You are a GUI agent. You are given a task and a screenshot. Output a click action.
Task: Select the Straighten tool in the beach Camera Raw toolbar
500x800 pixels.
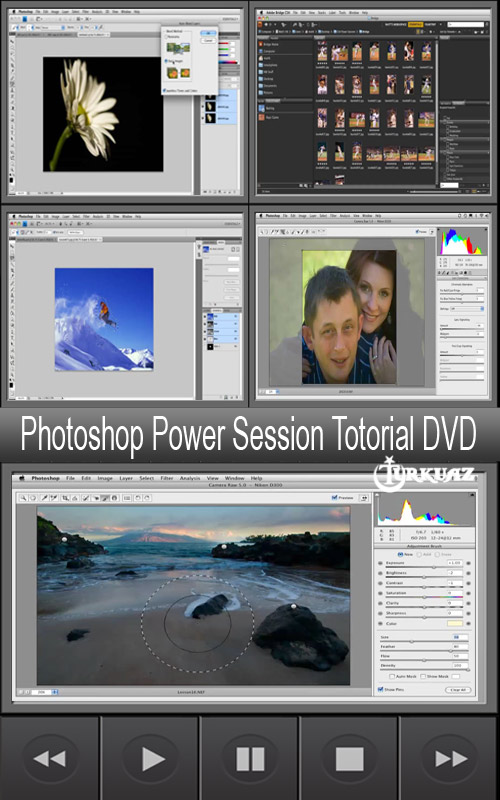(x=74, y=497)
